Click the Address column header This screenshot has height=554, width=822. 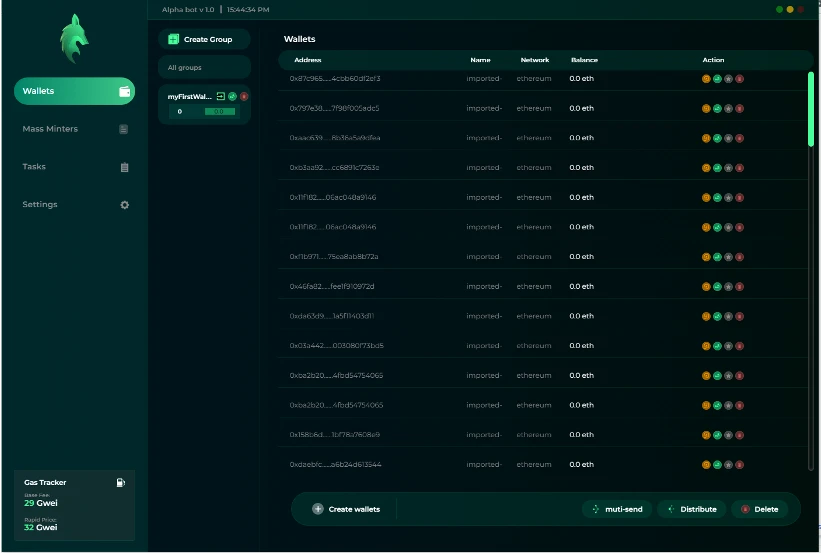coord(308,60)
